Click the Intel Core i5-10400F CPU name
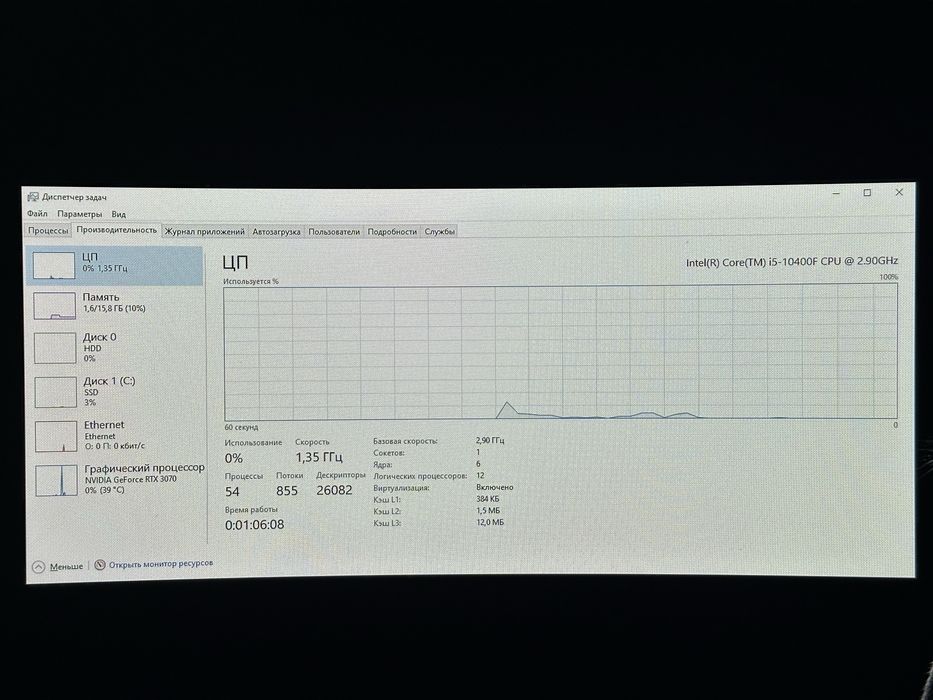The width and height of the screenshot is (933, 700). click(791, 261)
